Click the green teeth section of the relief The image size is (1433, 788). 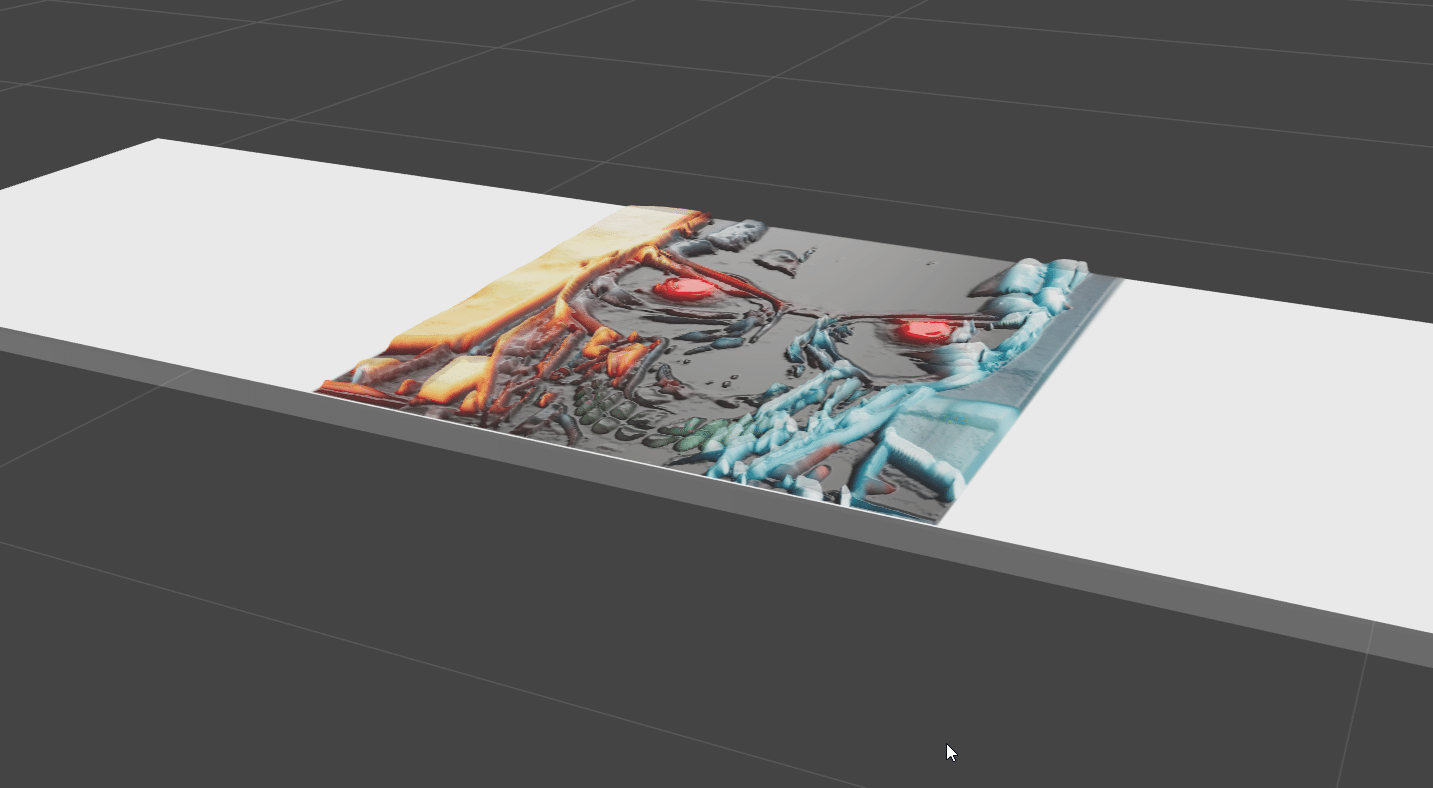coord(655,420)
